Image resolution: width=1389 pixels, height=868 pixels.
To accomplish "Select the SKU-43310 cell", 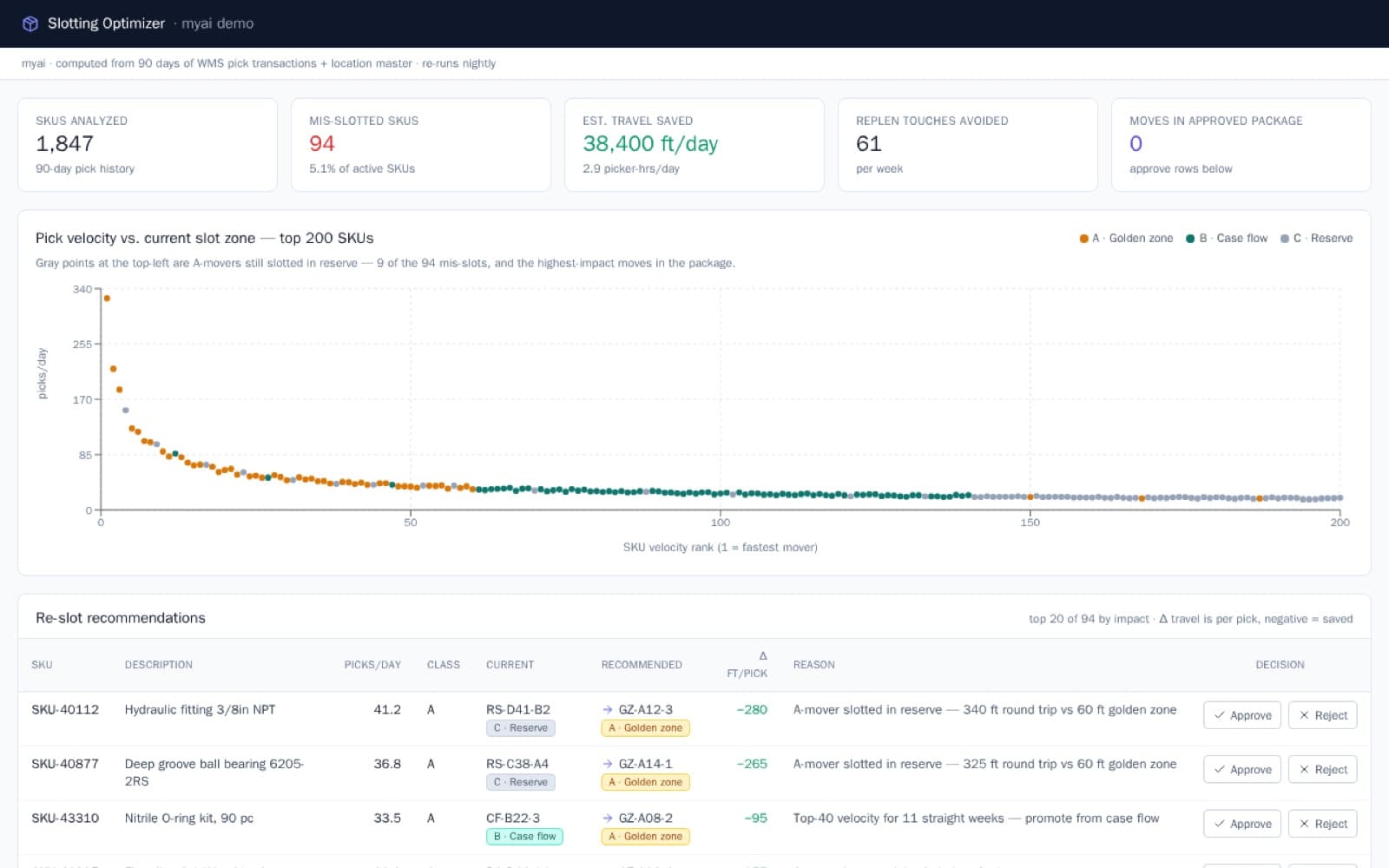I will 65,819.
